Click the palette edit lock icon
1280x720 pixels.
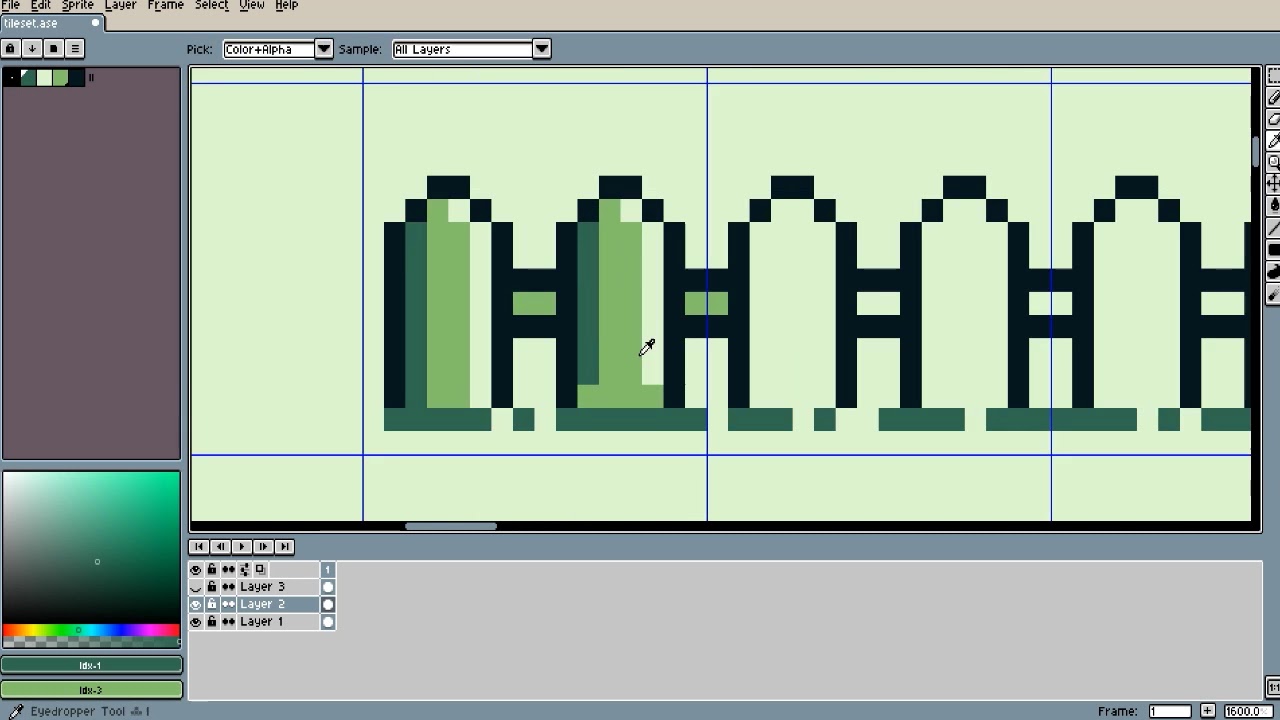pos(10,48)
